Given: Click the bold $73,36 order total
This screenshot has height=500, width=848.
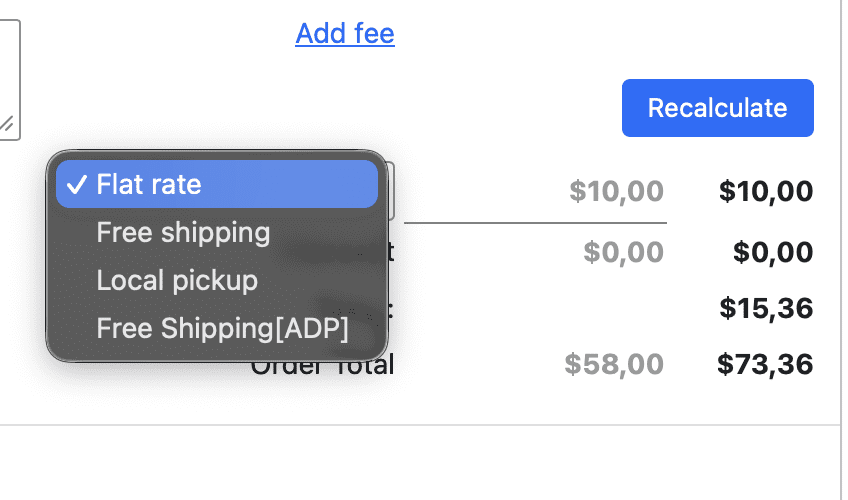Looking at the screenshot, I should click(x=765, y=365).
